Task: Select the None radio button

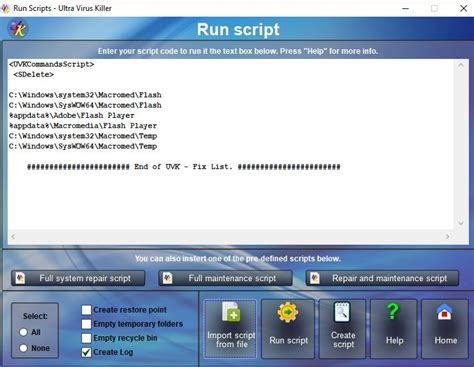Action: pos(23,348)
